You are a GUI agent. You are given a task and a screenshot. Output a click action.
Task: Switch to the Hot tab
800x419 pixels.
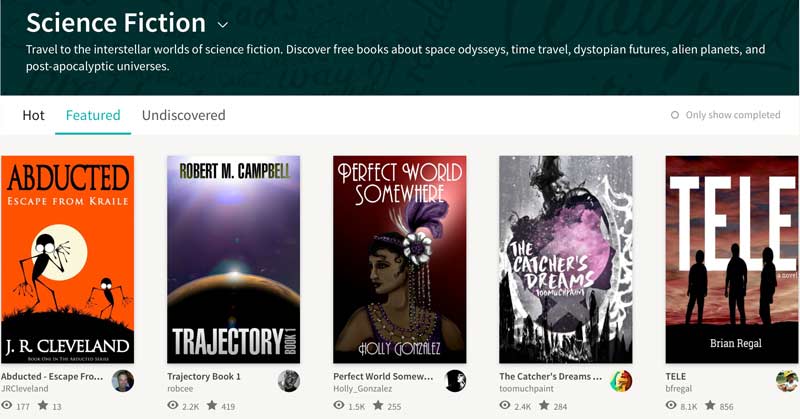click(33, 115)
